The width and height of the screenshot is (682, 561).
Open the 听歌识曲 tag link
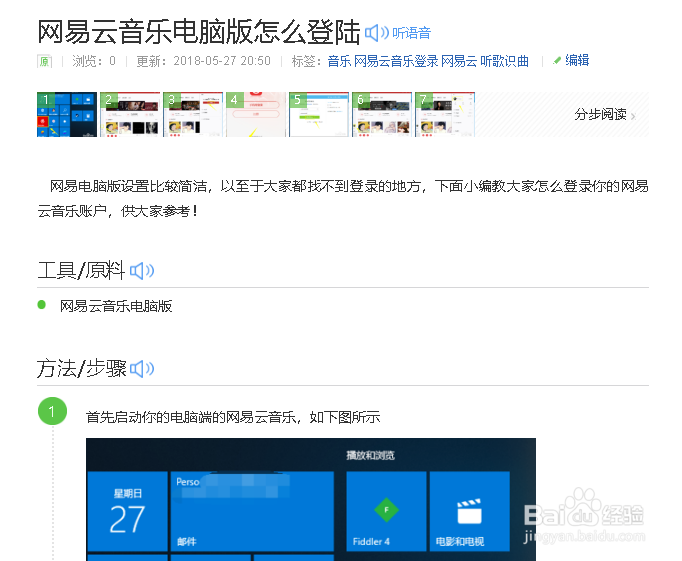505,61
